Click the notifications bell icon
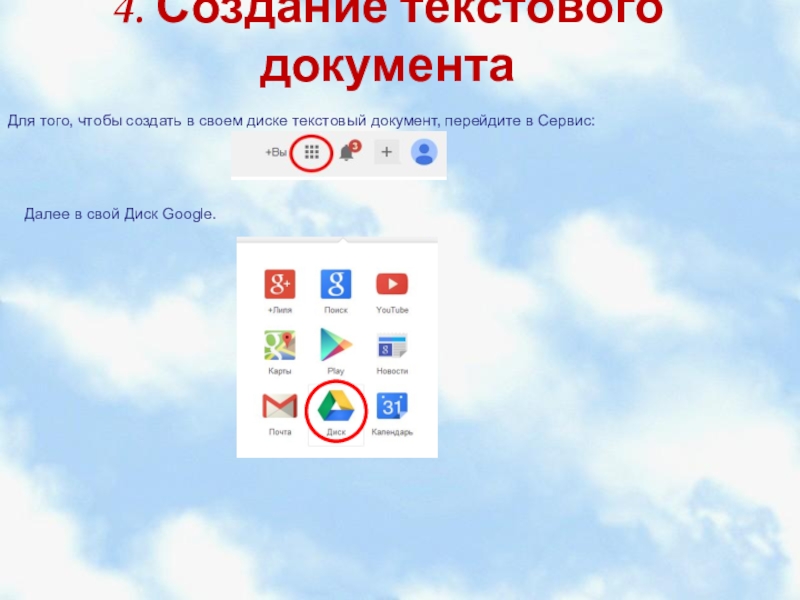Screen dimensions: 800x600 pos(348,151)
